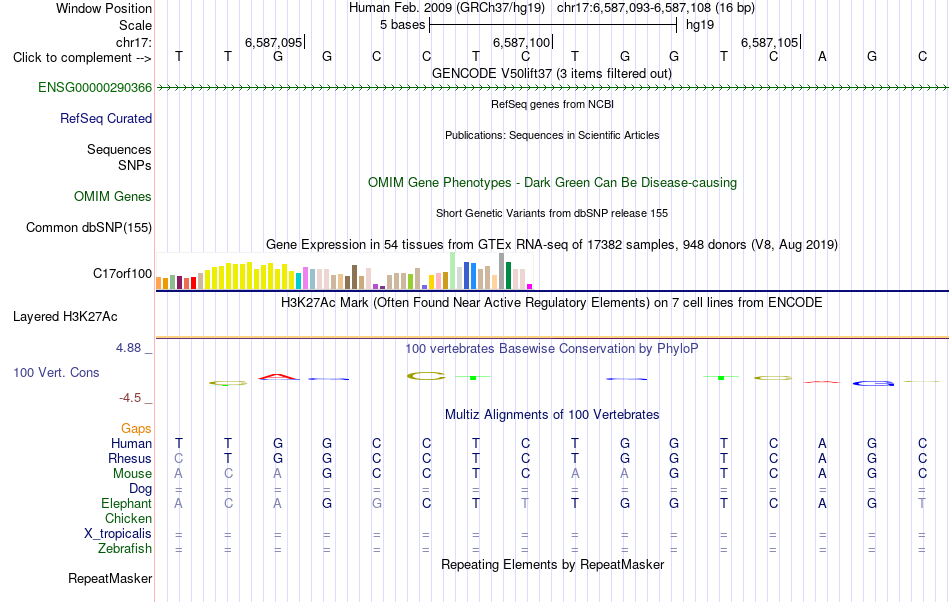The image size is (950, 602).
Task: Click the magenta last bar in GTEx chart
Action: pos(530,286)
